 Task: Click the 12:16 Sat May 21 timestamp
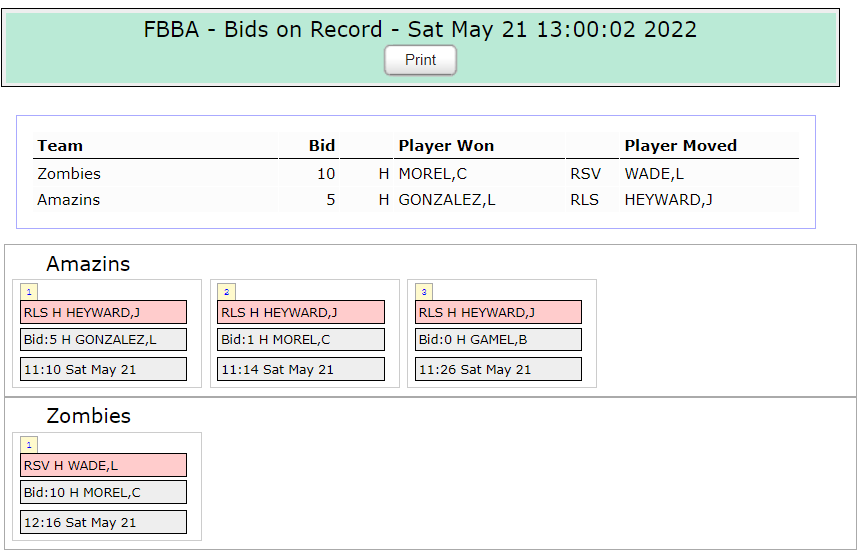(103, 522)
